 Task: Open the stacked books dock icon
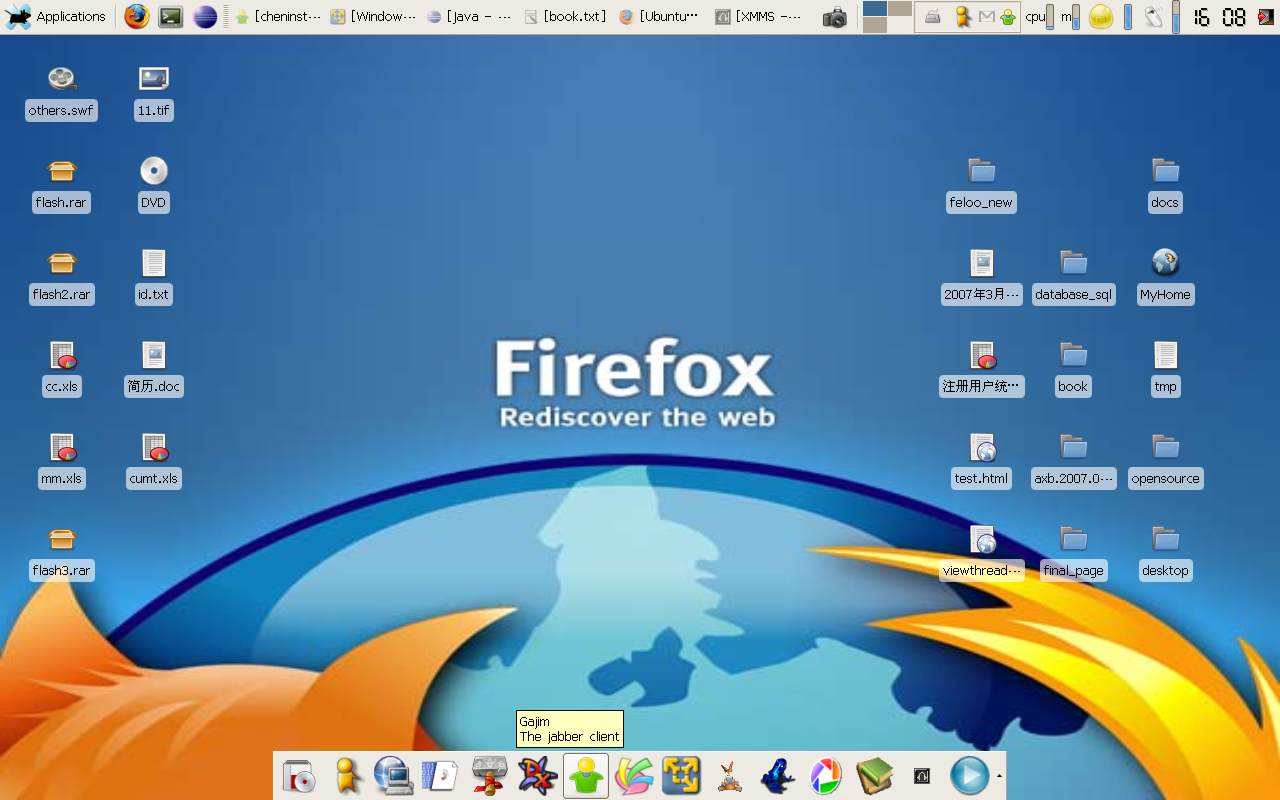click(874, 776)
